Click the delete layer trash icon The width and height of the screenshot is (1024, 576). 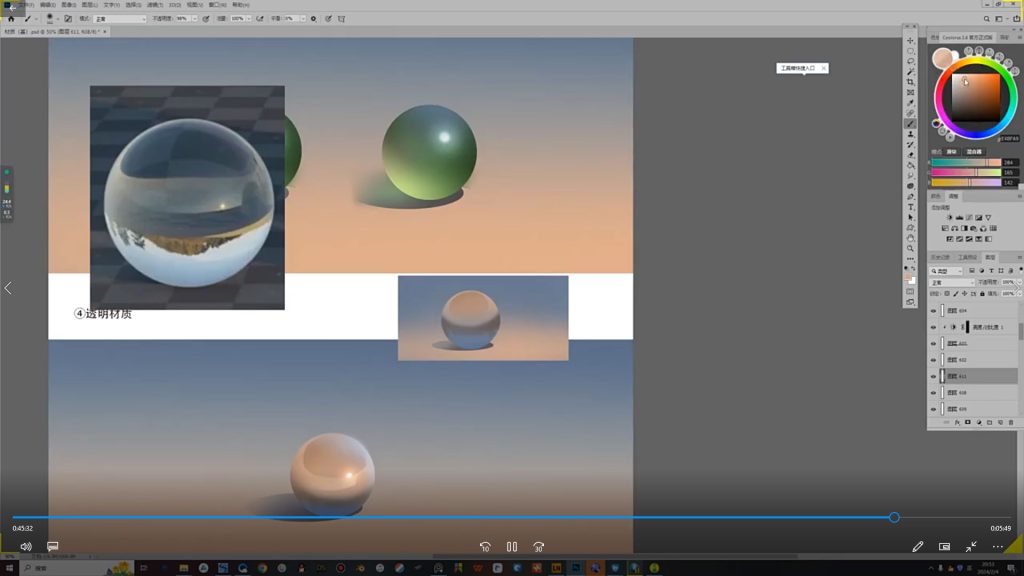click(x=1011, y=423)
